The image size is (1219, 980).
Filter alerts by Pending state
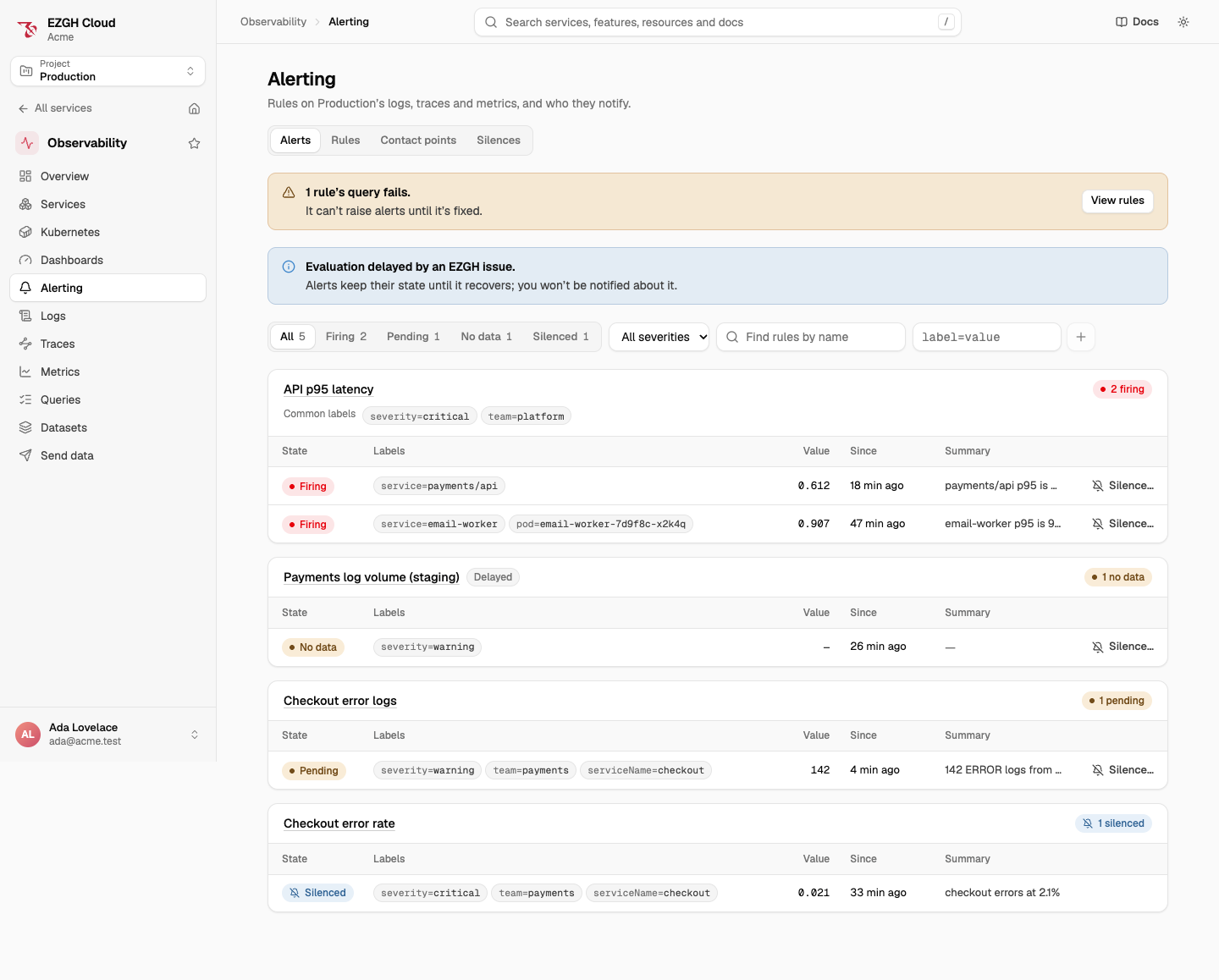[x=413, y=337]
